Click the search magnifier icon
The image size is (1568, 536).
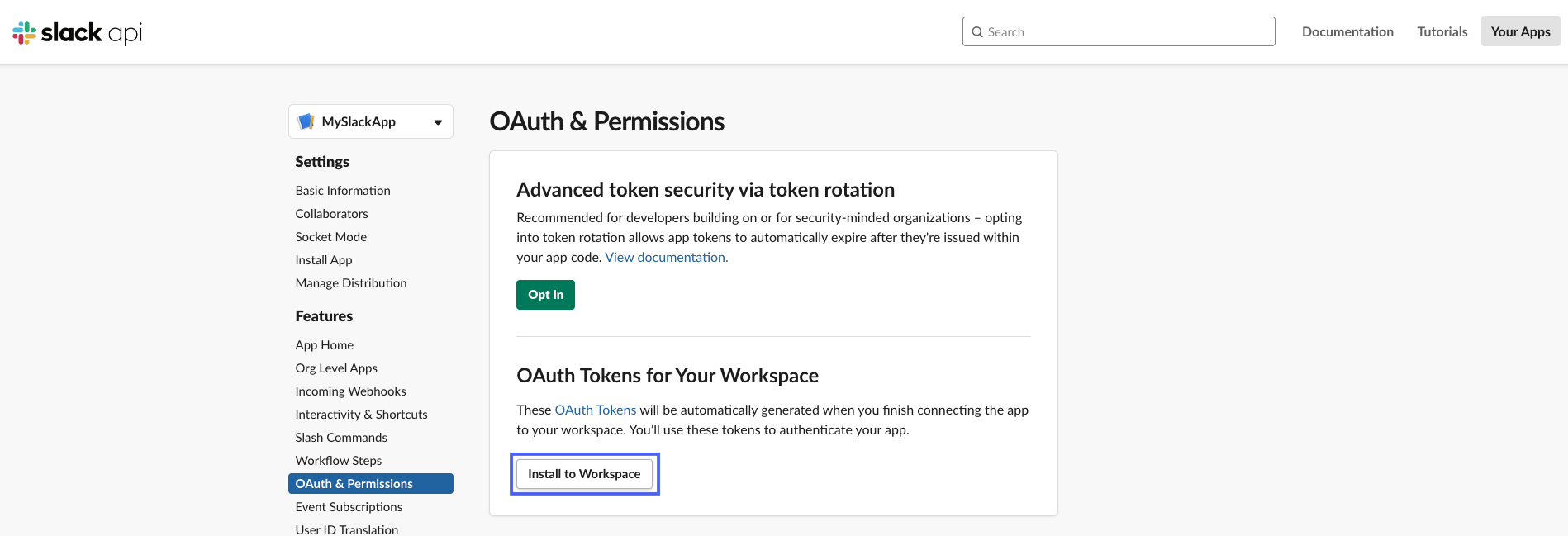pos(977,32)
